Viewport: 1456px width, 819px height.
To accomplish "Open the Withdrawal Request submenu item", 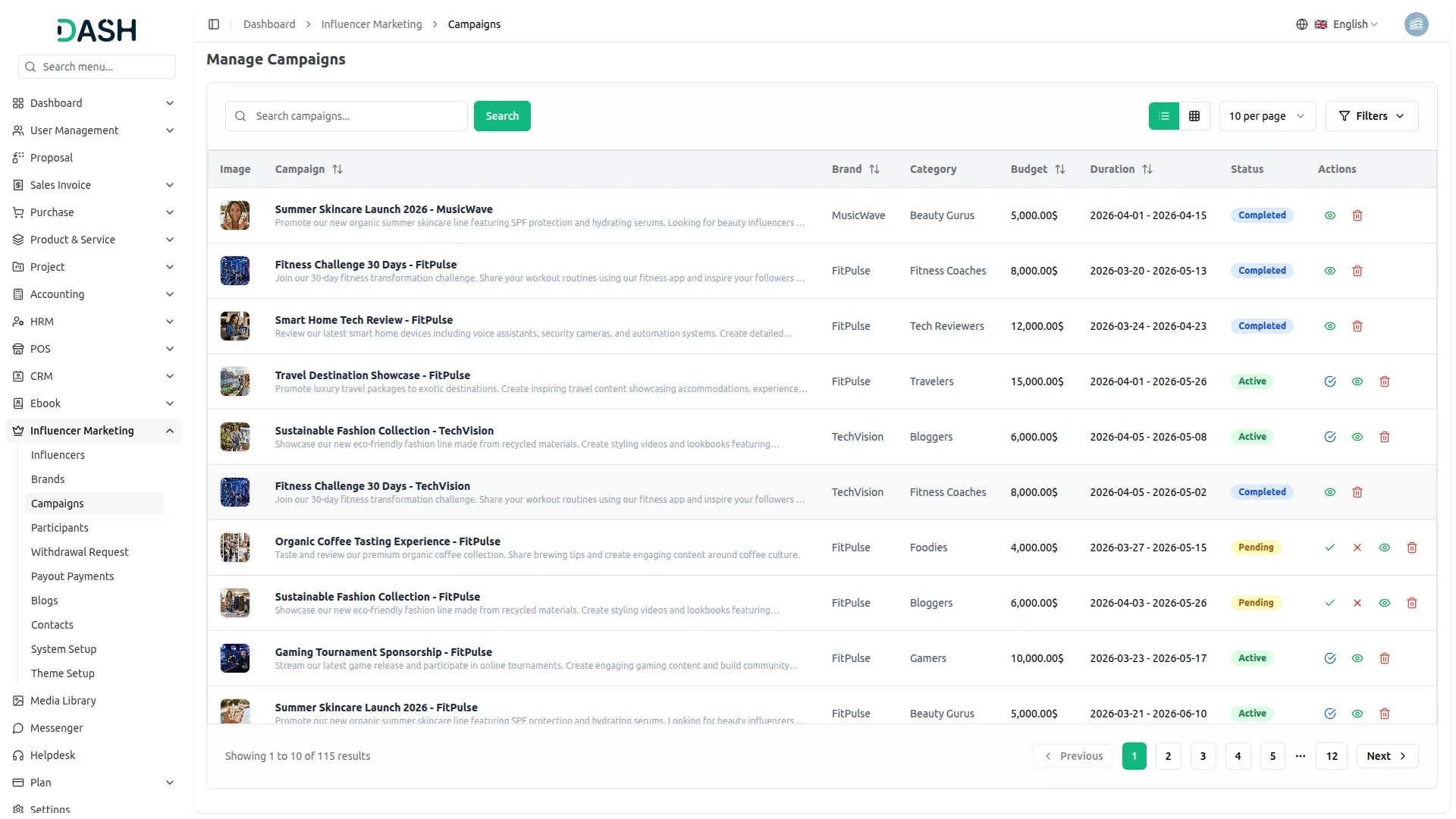I will [80, 552].
